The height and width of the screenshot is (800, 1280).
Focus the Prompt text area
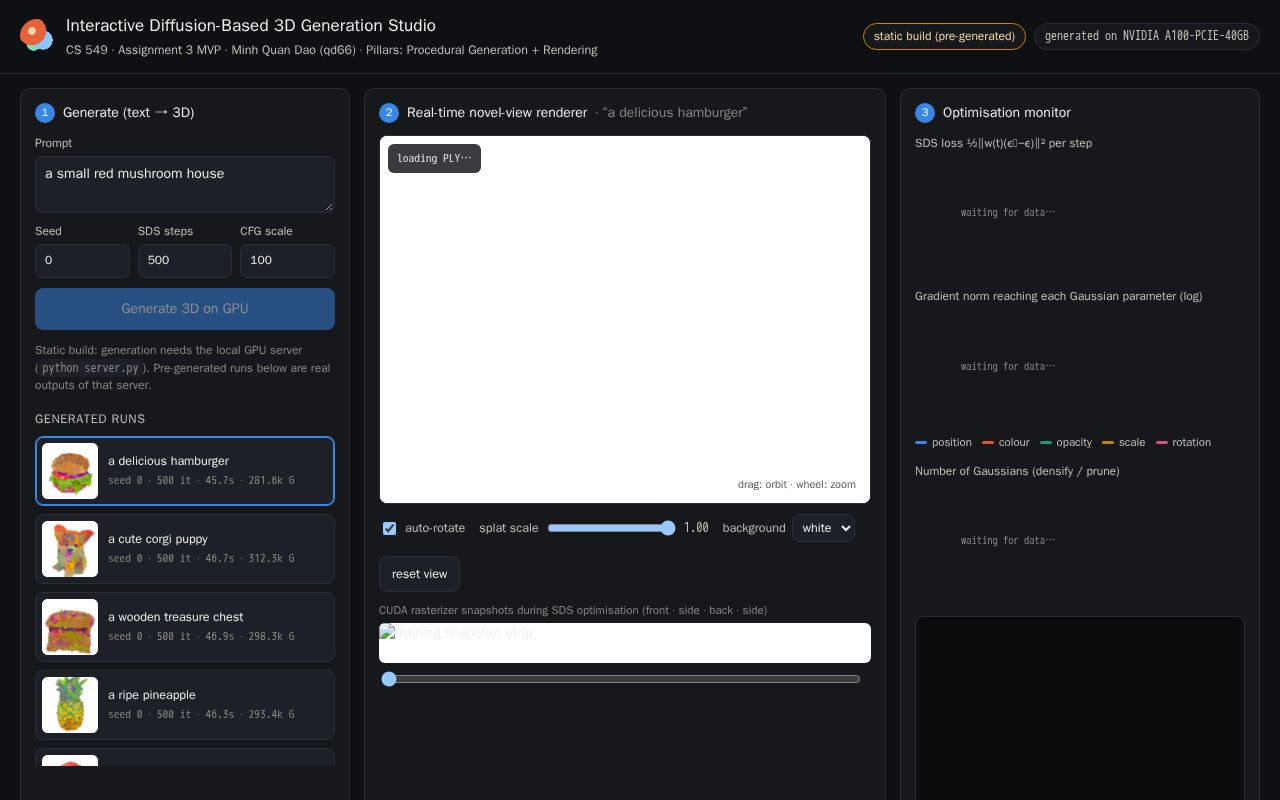point(185,184)
